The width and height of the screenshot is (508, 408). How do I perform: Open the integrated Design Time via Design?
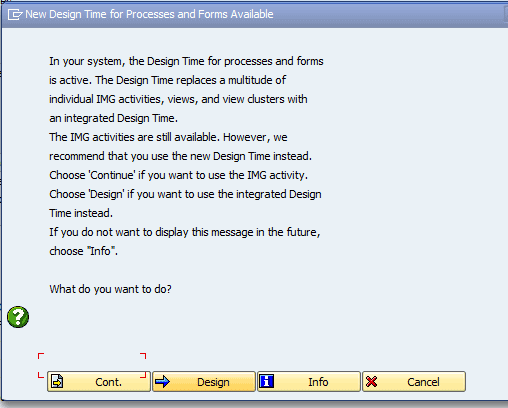204,381
